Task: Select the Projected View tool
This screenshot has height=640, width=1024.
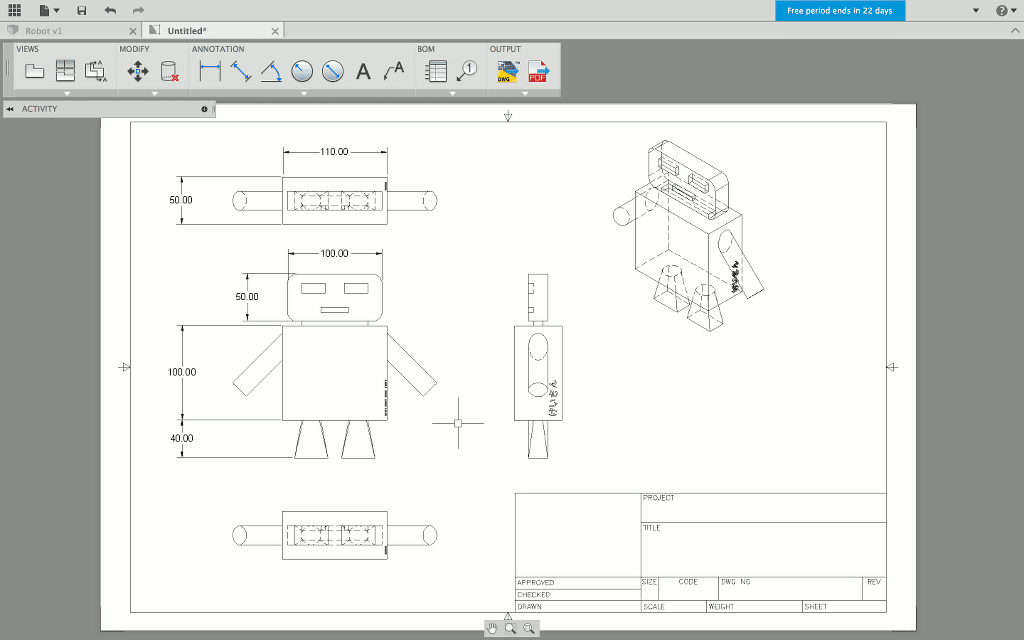Action: [65, 71]
